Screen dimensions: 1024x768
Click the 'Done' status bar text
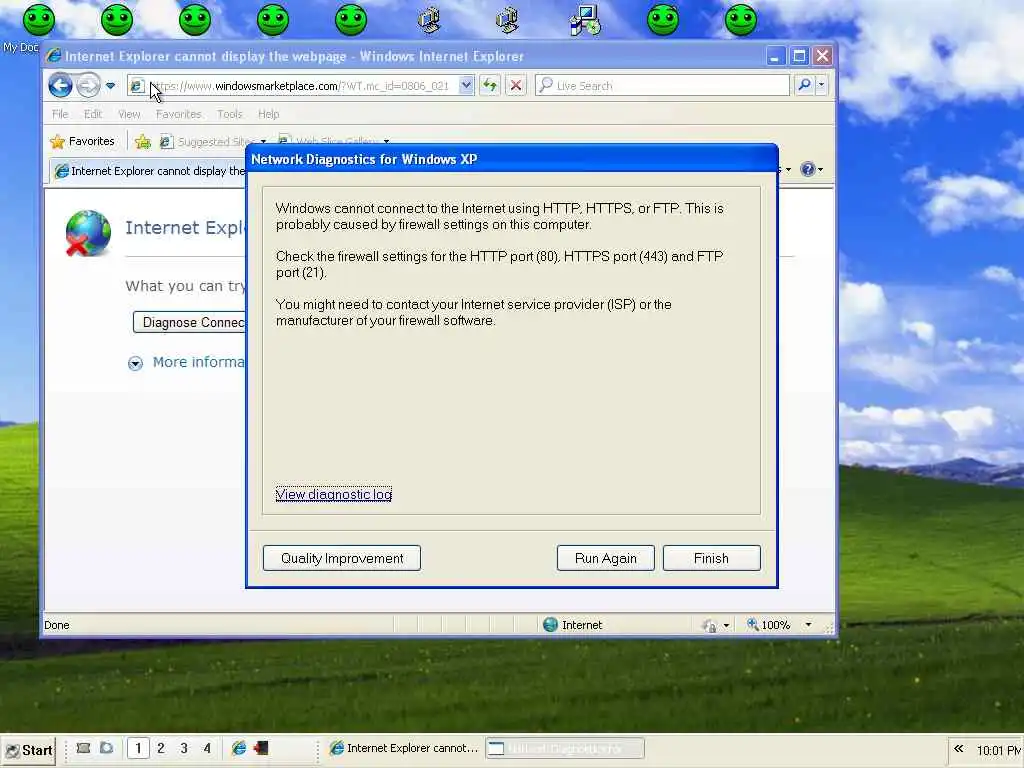point(57,625)
